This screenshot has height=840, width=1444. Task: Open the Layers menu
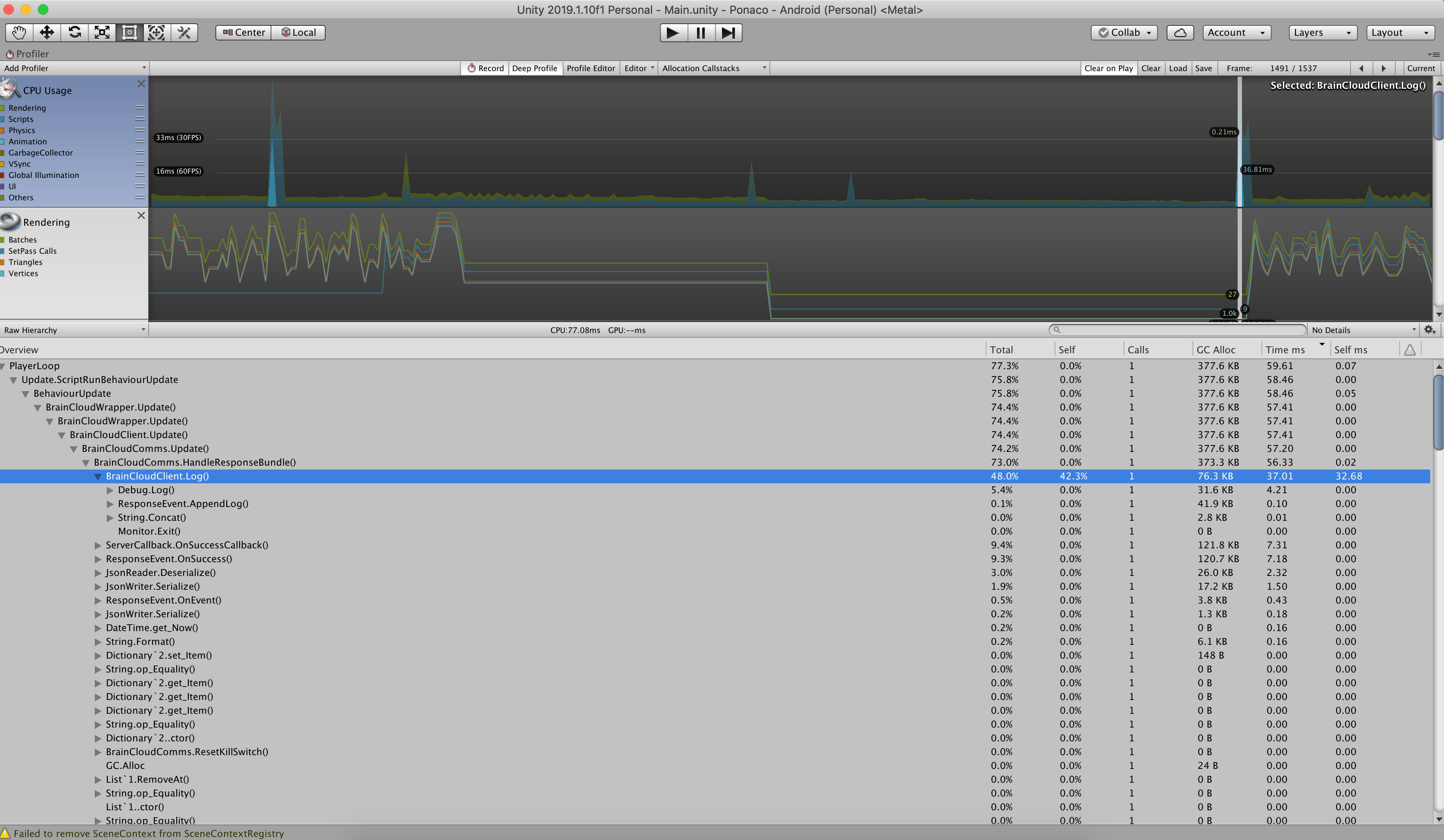1322,33
